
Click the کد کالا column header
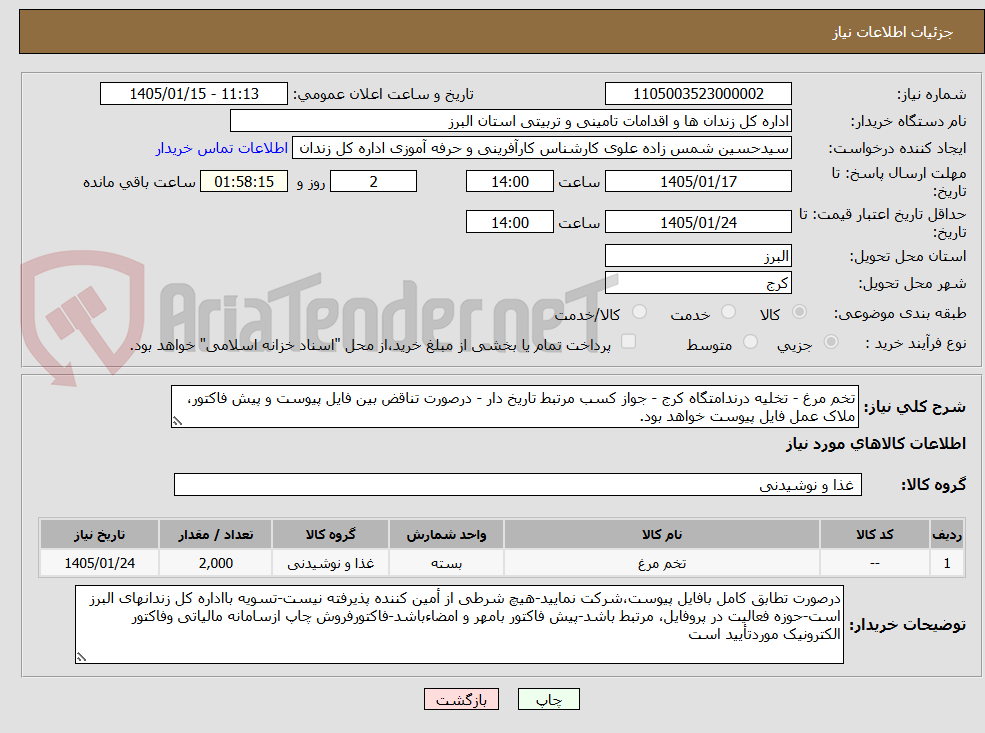point(874,535)
